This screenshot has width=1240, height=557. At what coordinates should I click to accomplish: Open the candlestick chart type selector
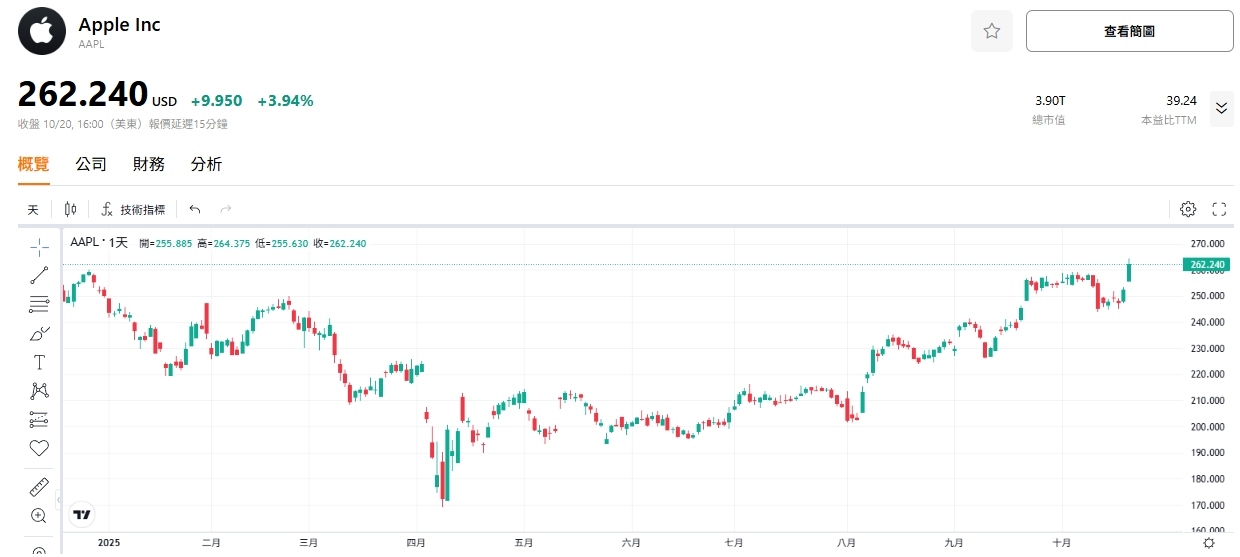click(x=70, y=209)
